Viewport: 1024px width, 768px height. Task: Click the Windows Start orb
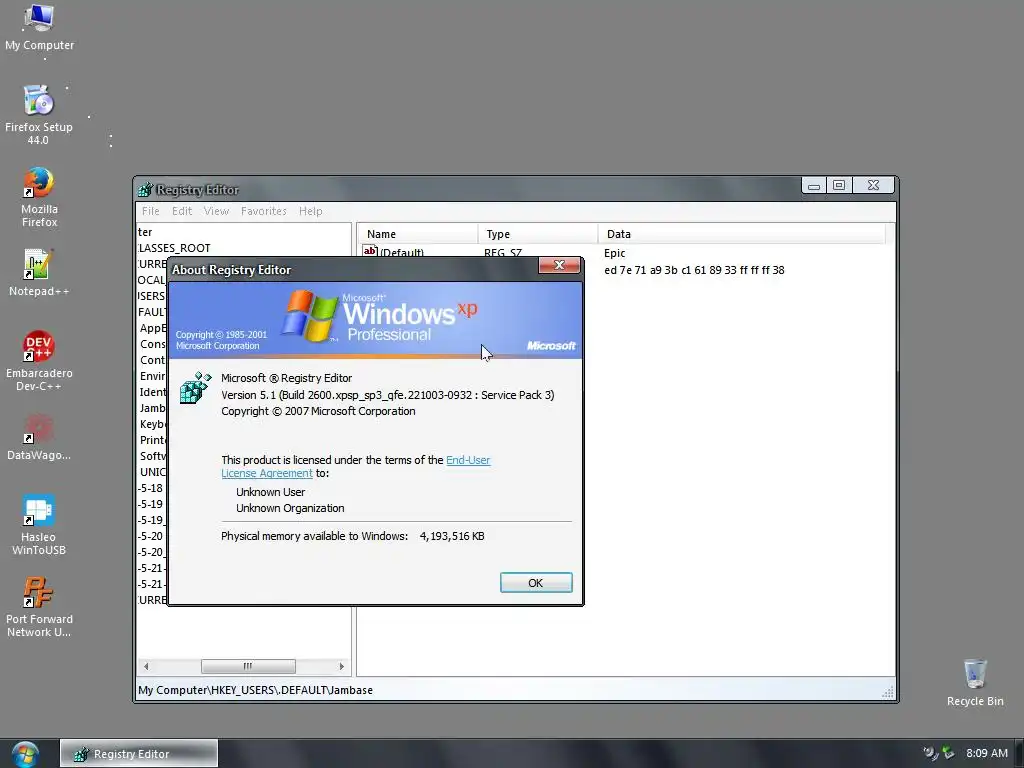click(x=25, y=754)
